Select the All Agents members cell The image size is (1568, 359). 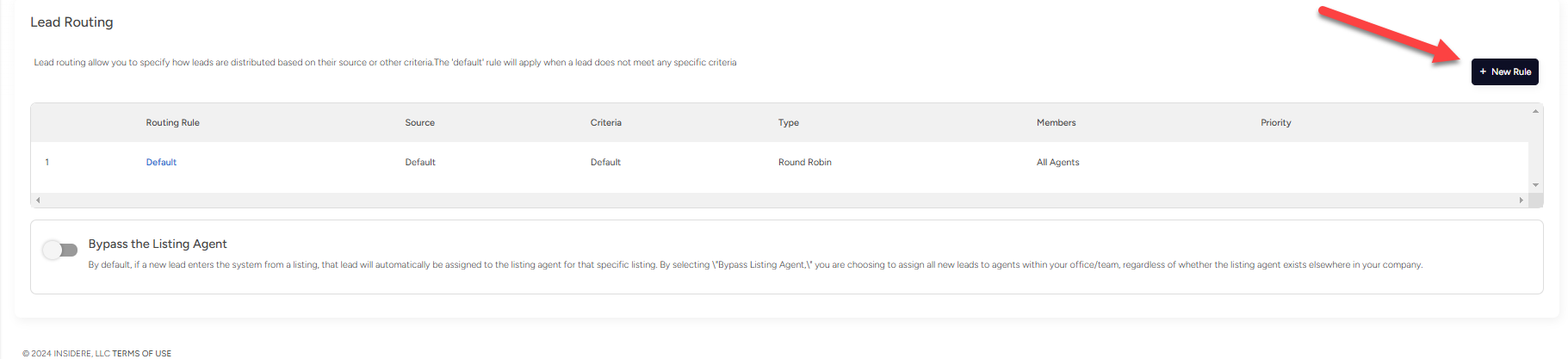[1057, 162]
